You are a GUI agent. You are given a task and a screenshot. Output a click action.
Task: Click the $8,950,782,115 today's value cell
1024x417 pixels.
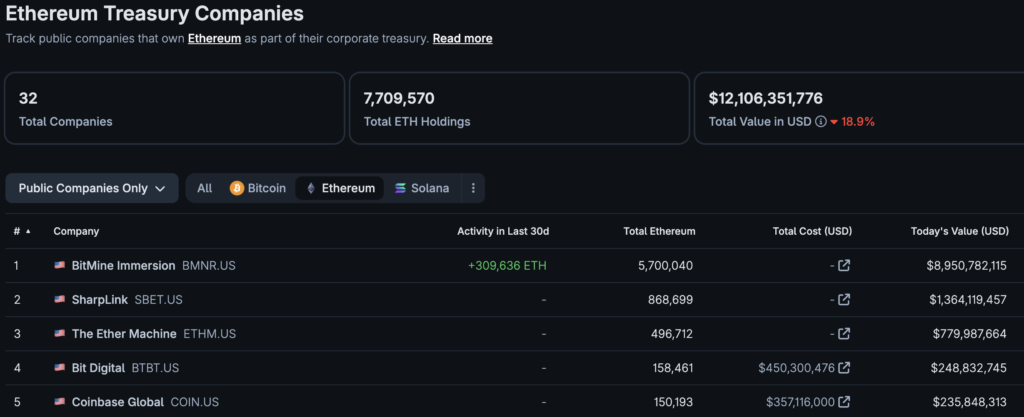[967, 266]
